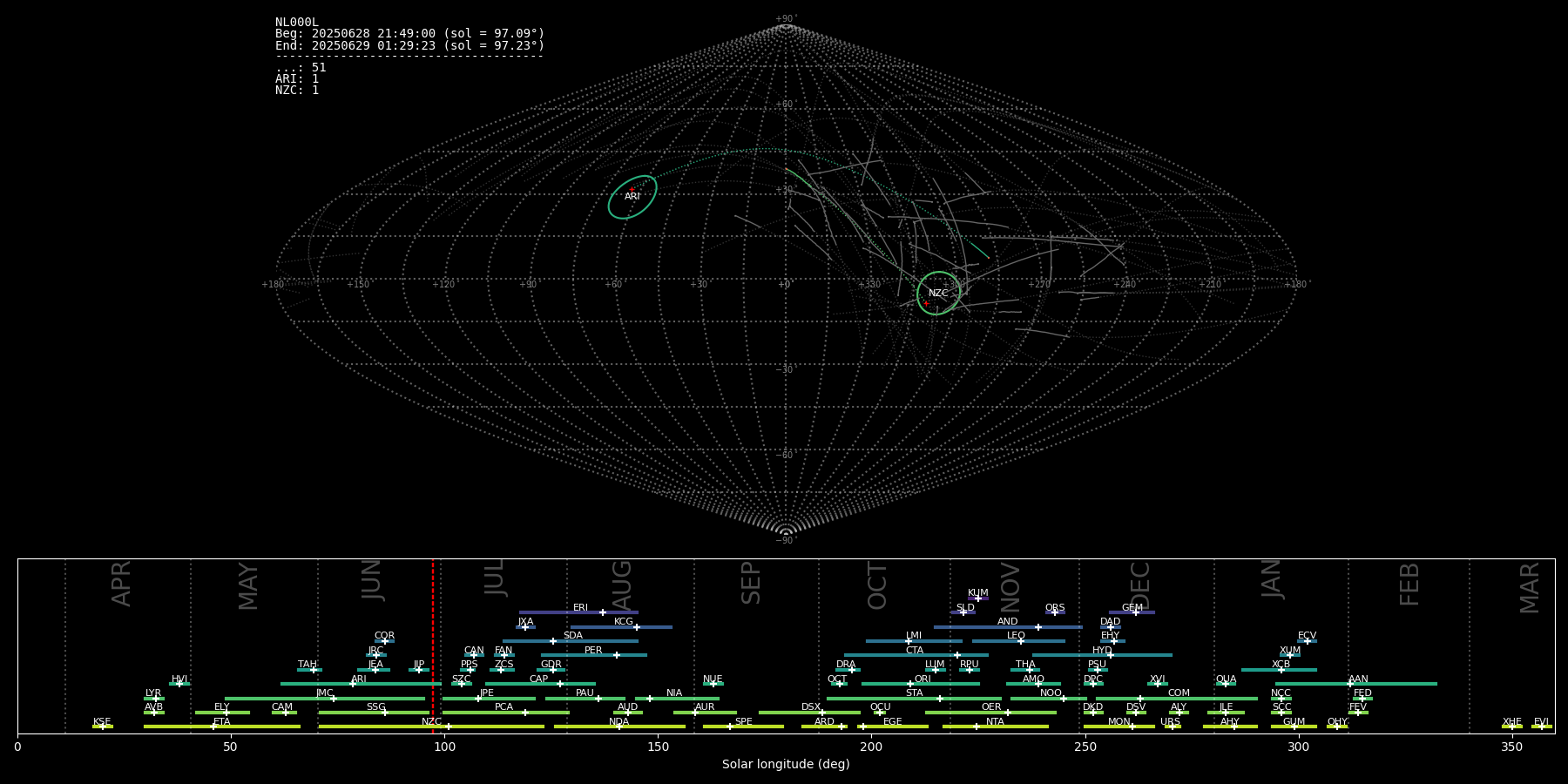Click the CAP shower peak marker

(560, 684)
